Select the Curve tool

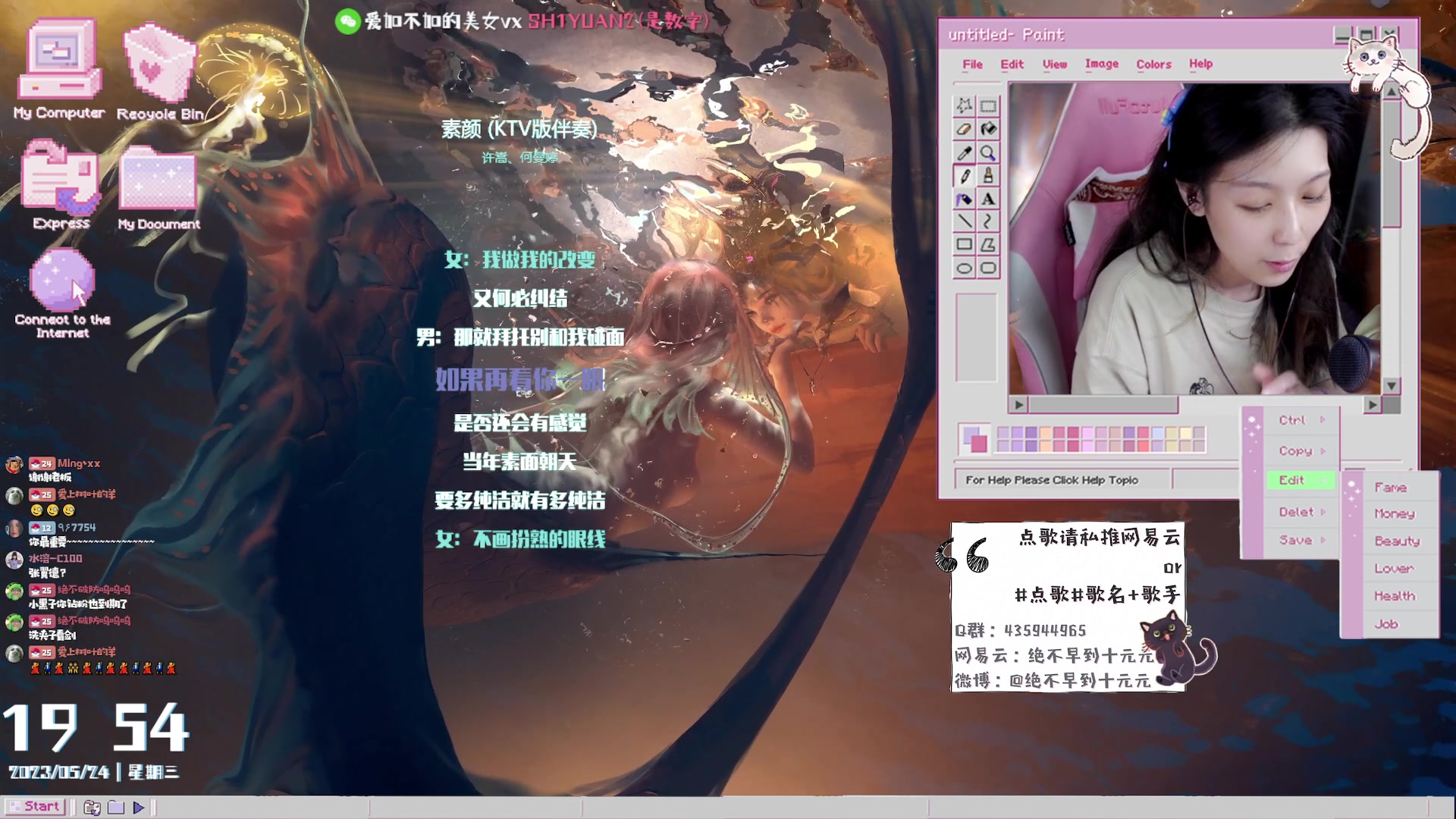tap(988, 221)
